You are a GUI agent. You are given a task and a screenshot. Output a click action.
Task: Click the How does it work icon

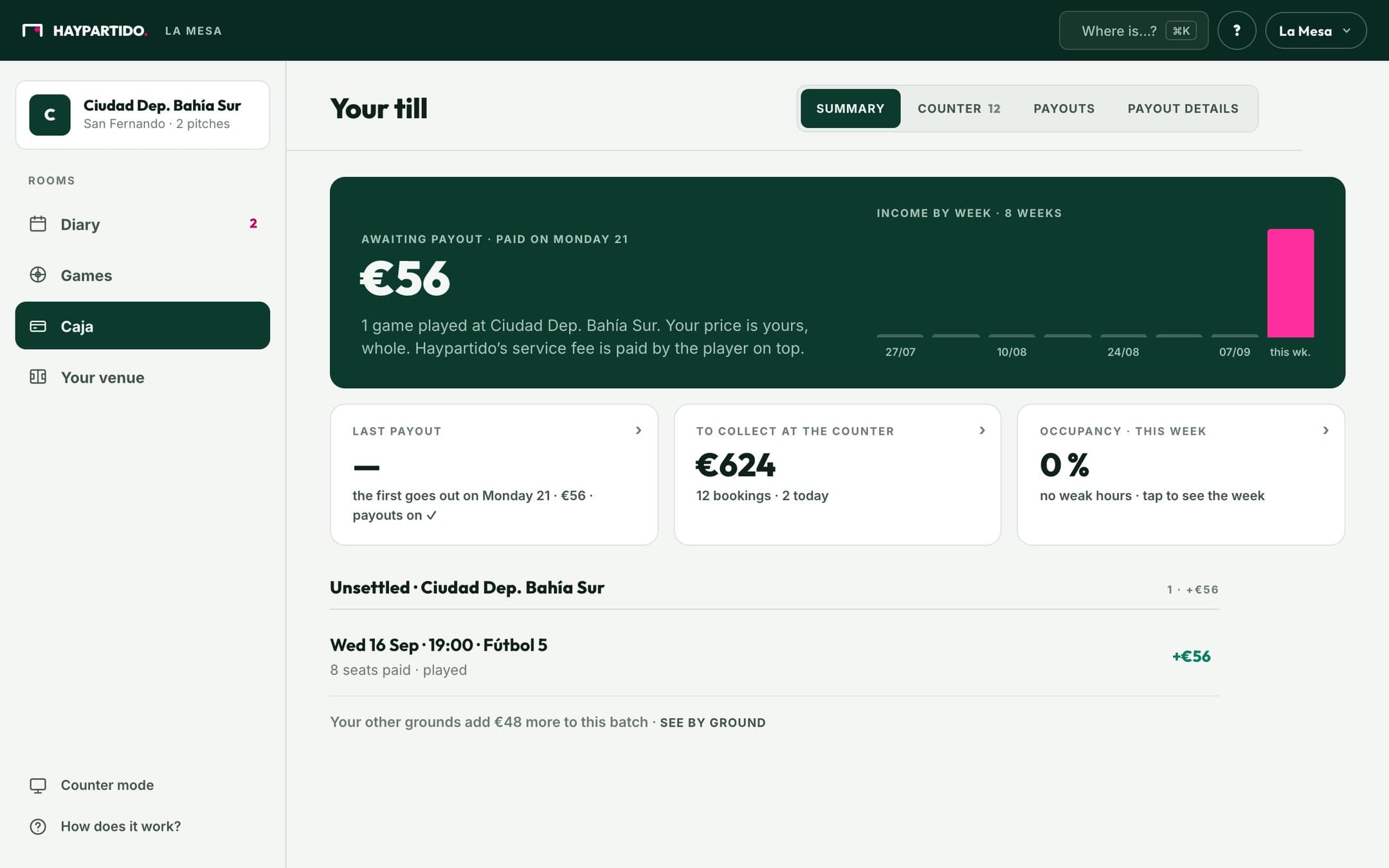click(38, 826)
